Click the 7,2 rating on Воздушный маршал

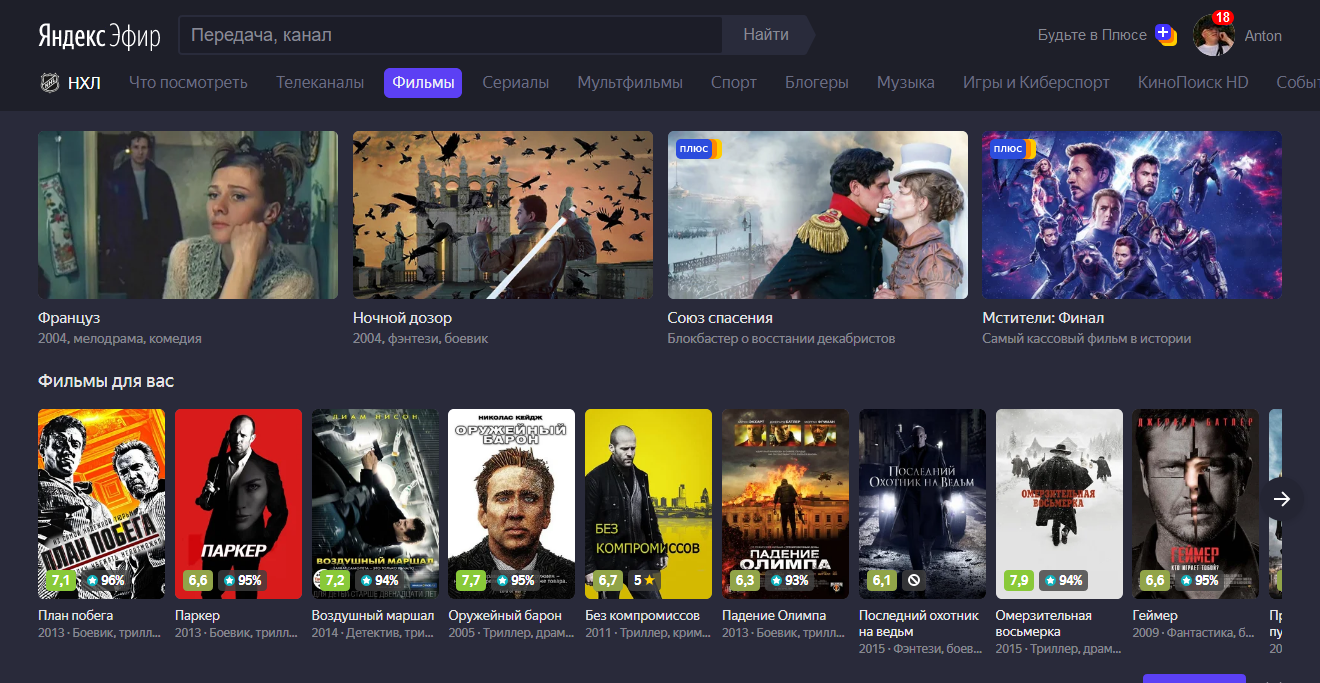click(334, 580)
